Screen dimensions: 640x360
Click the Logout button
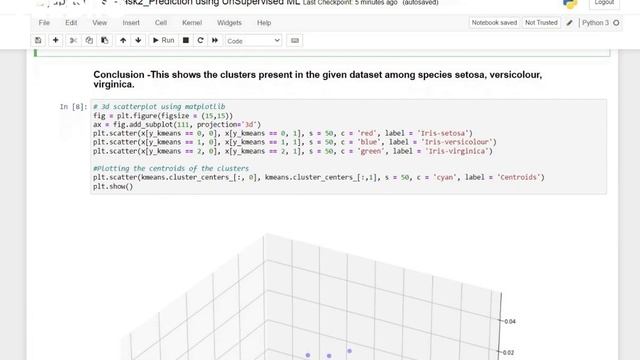coord(604,3)
